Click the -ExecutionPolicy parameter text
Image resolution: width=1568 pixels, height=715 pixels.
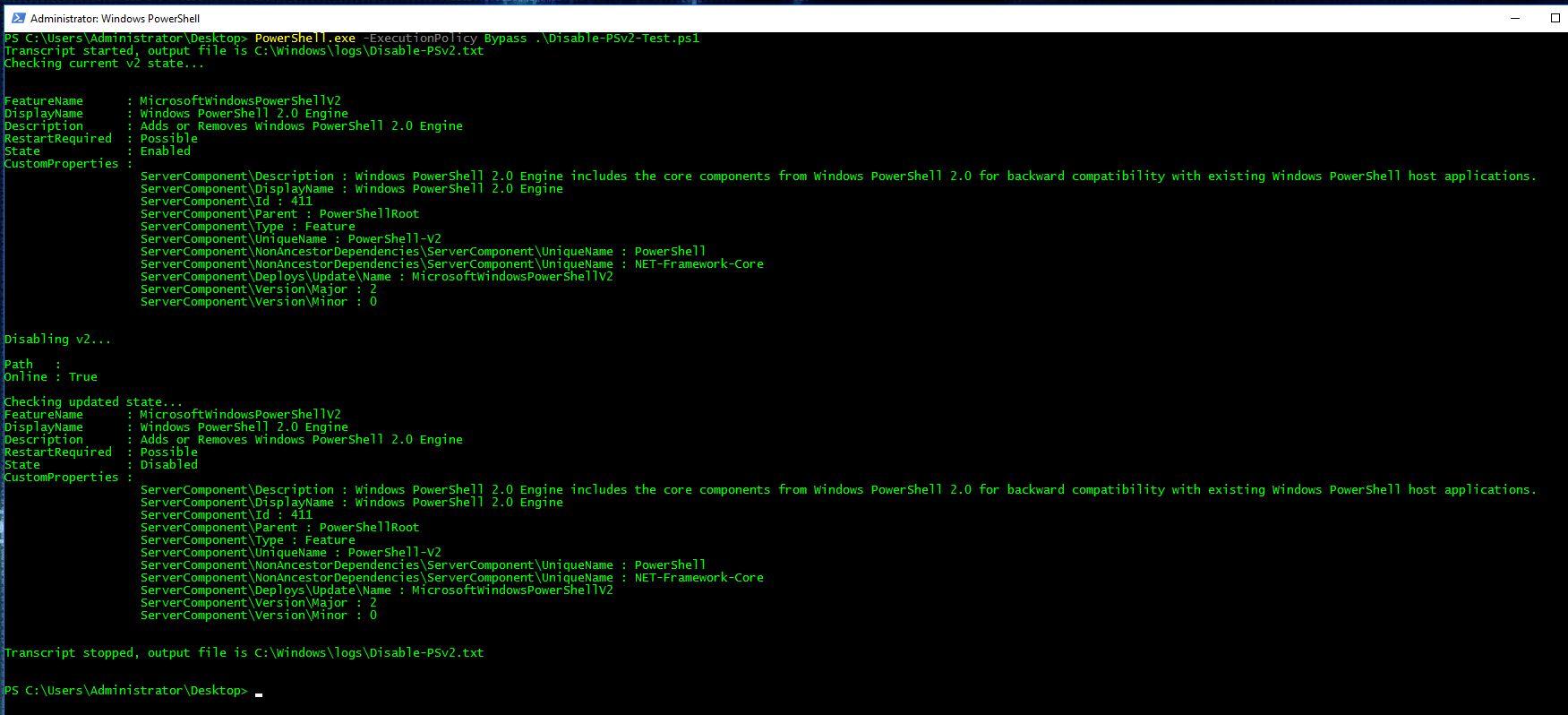[419, 39]
